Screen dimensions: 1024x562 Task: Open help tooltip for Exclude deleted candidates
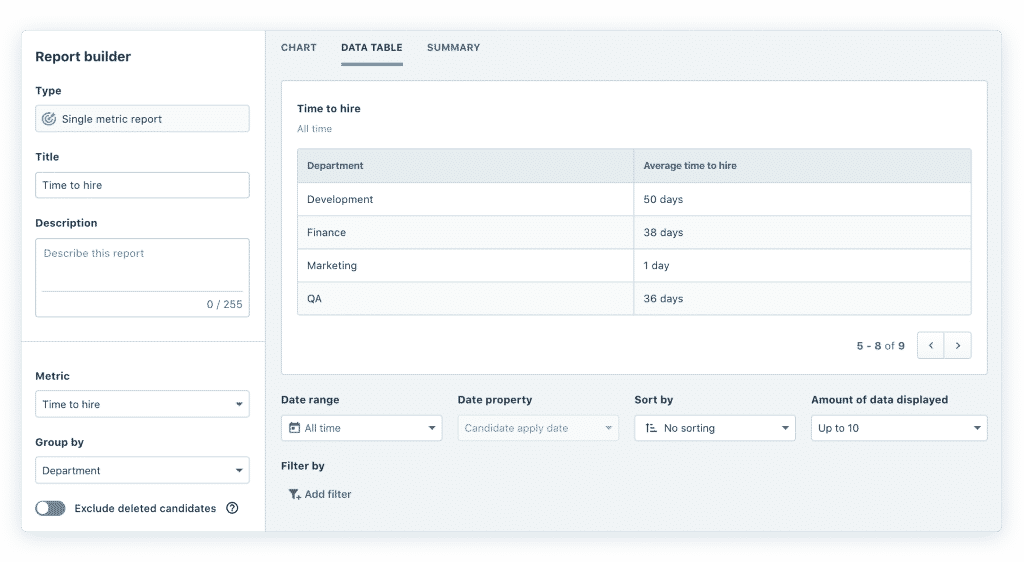pyautogui.click(x=232, y=508)
